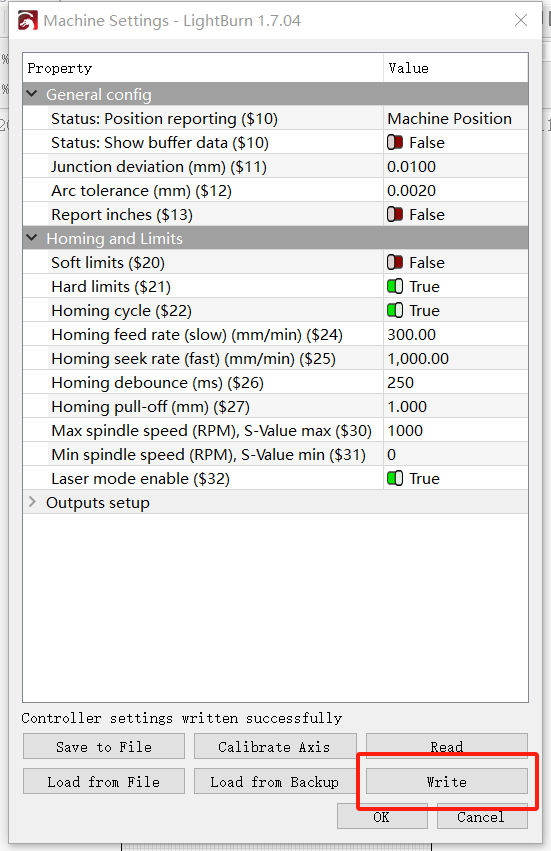Select Max spindle speed value 1000
The image size is (551, 851).
405,431
